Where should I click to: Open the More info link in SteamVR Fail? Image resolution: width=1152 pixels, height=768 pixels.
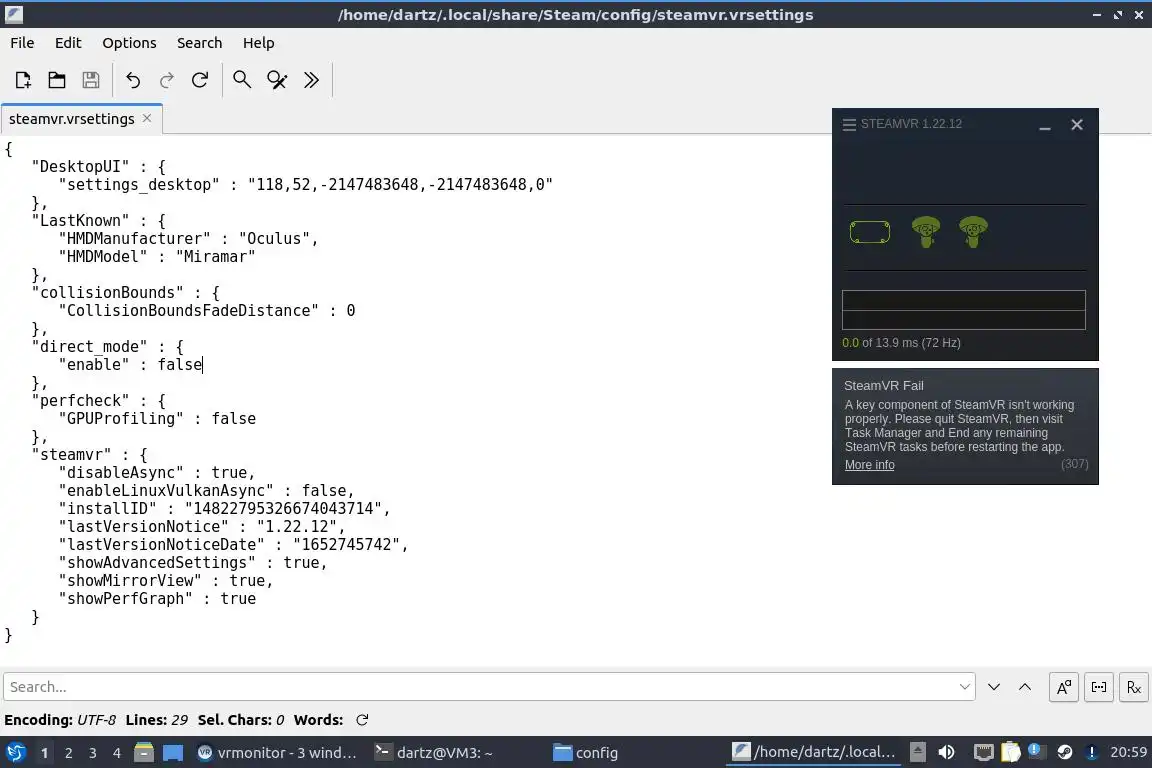[x=869, y=464]
